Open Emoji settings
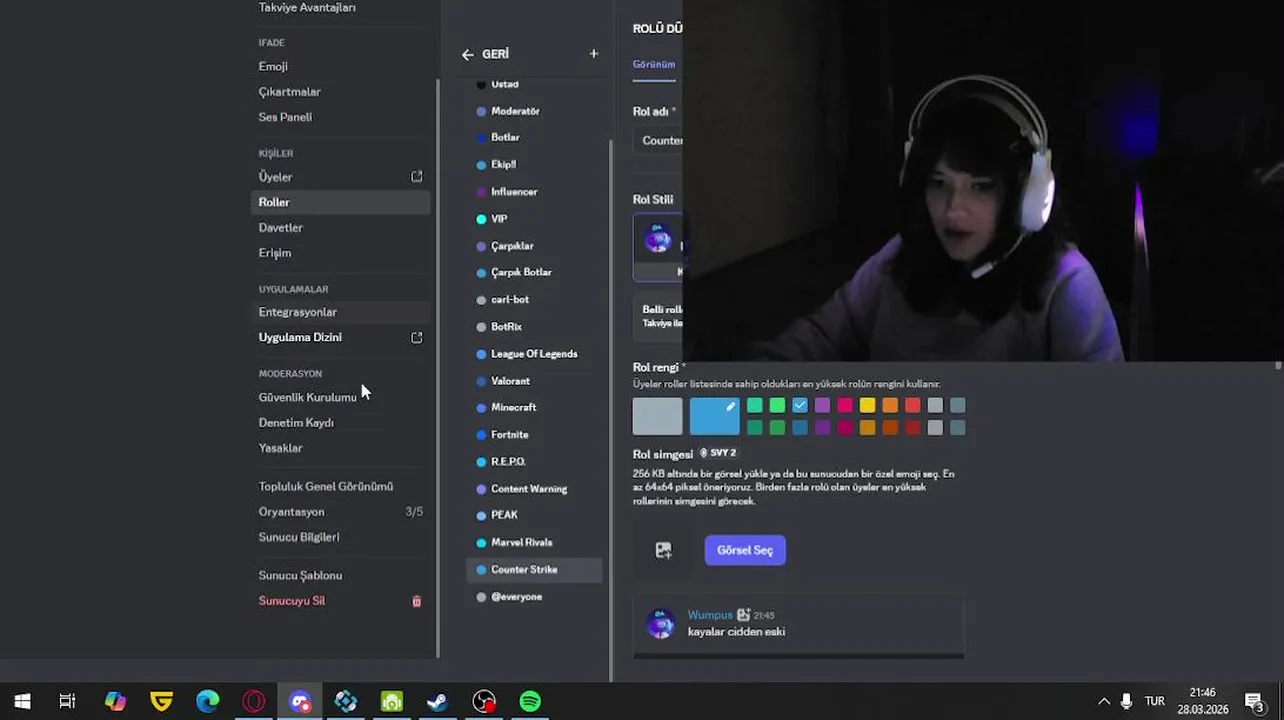The width and height of the screenshot is (1284, 720). pyautogui.click(x=273, y=67)
